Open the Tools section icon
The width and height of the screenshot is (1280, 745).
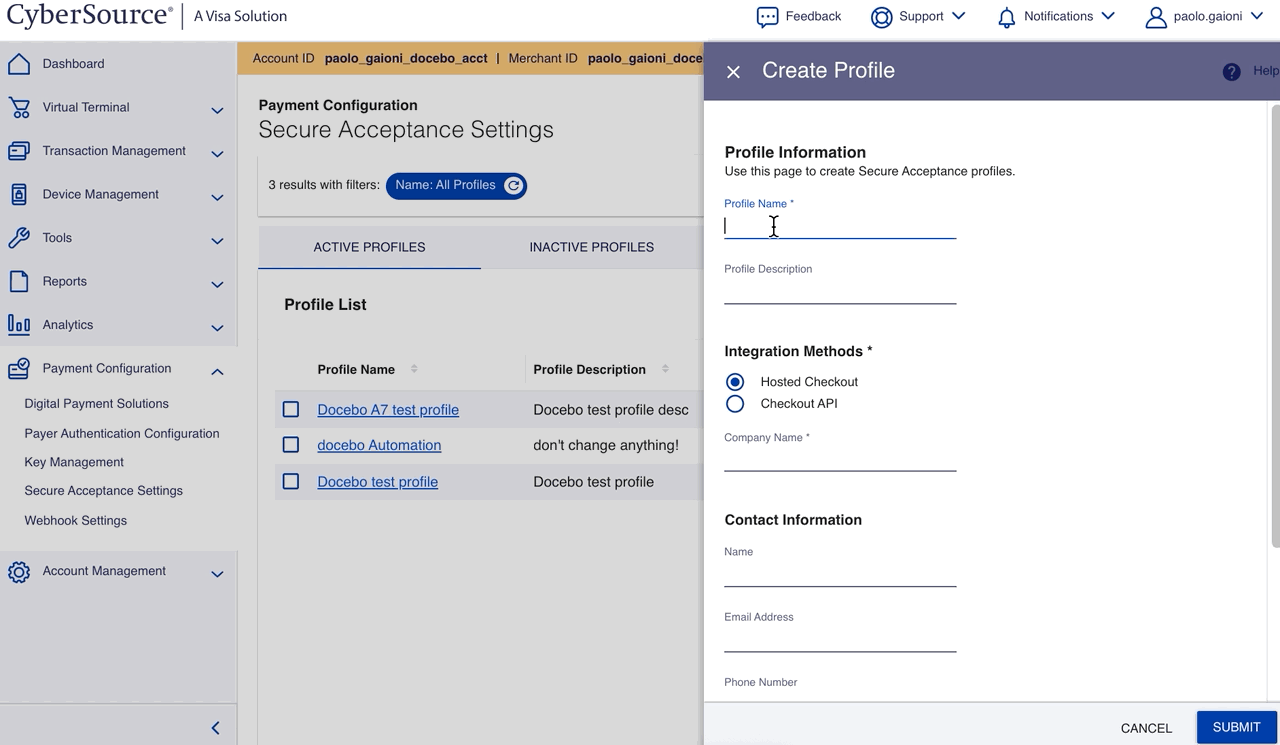click(x=20, y=238)
